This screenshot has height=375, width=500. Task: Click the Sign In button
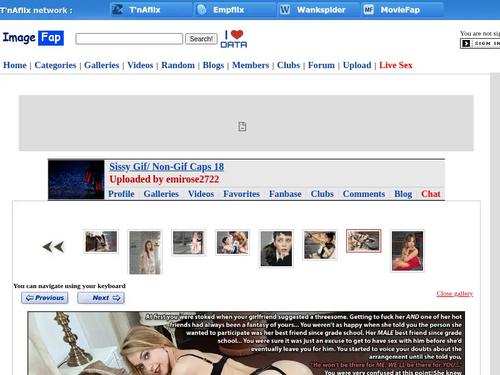tap(480, 43)
